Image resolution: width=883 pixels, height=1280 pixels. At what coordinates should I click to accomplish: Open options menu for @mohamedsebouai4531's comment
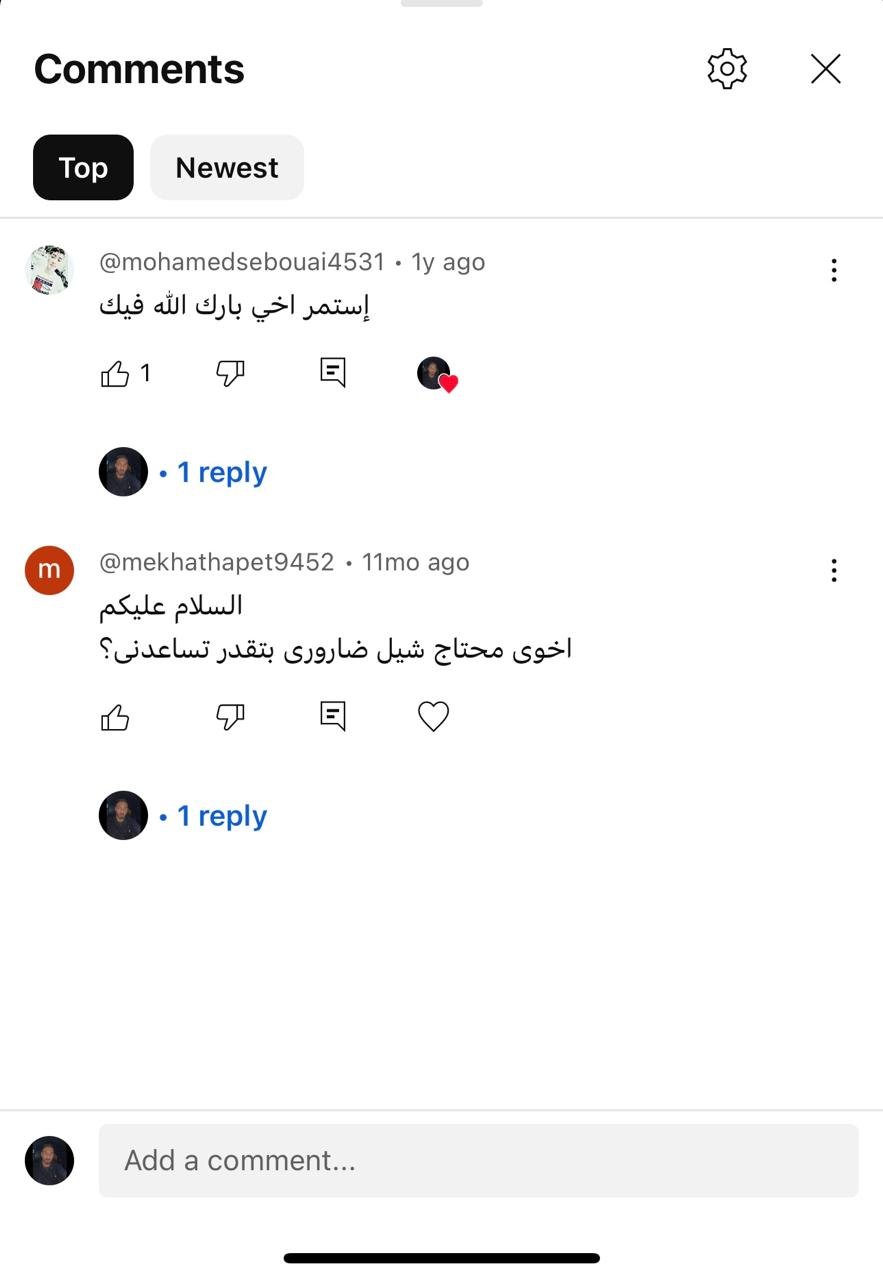click(x=834, y=270)
